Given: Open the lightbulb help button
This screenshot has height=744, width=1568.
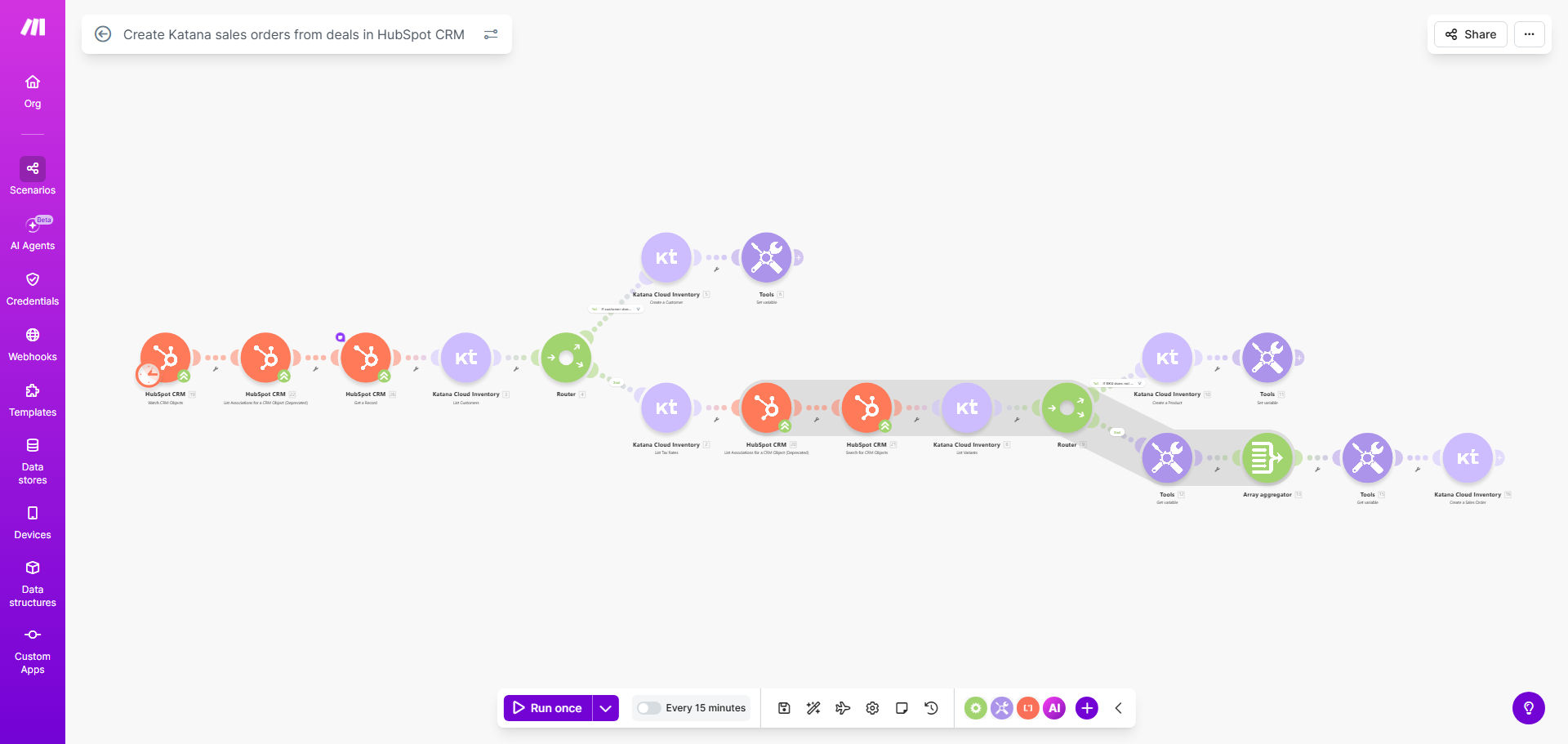Looking at the screenshot, I should point(1529,708).
